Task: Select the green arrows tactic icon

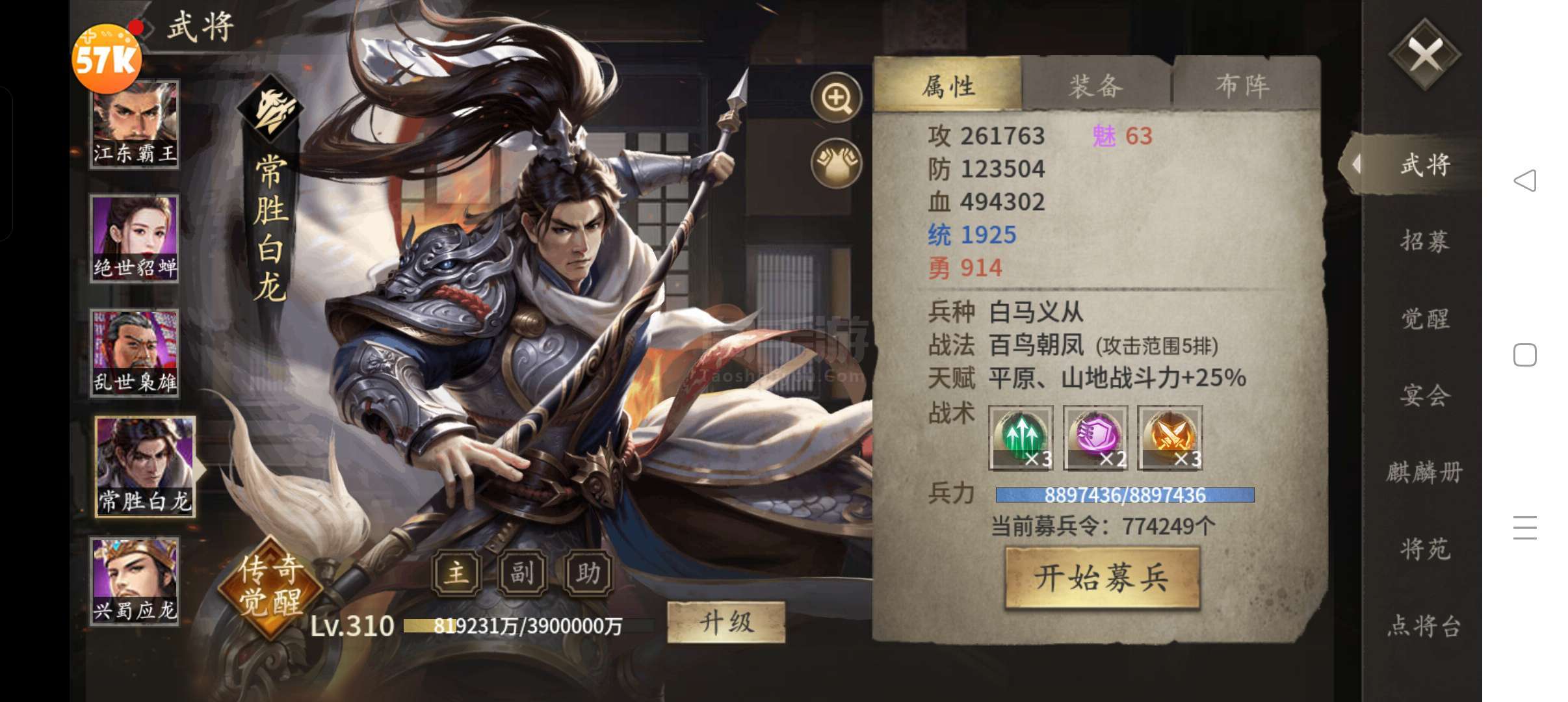Action: click(x=1021, y=437)
